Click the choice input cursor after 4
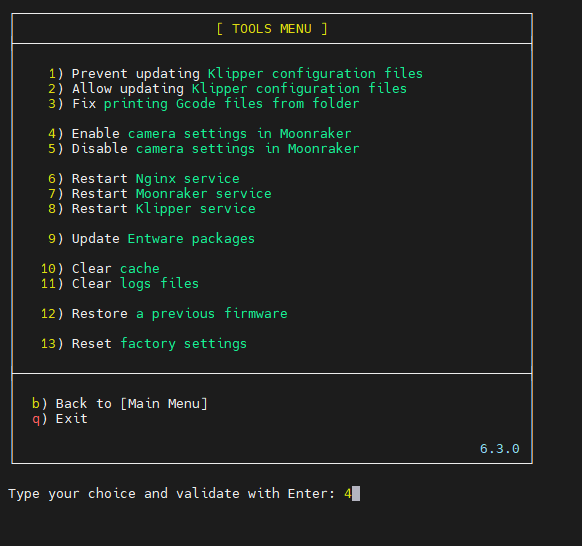Image resolution: width=582 pixels, height=546 pixels. click(356, 494)
